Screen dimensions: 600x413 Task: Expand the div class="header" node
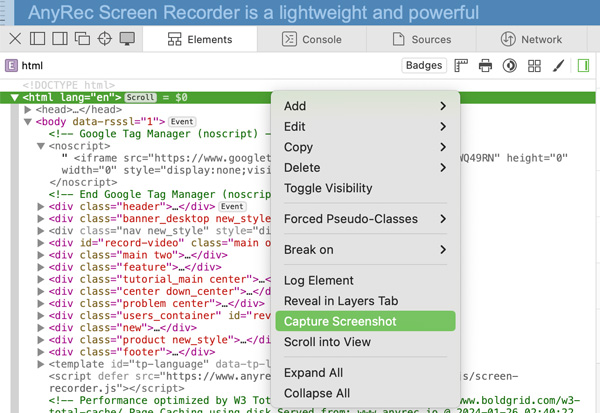41,207
